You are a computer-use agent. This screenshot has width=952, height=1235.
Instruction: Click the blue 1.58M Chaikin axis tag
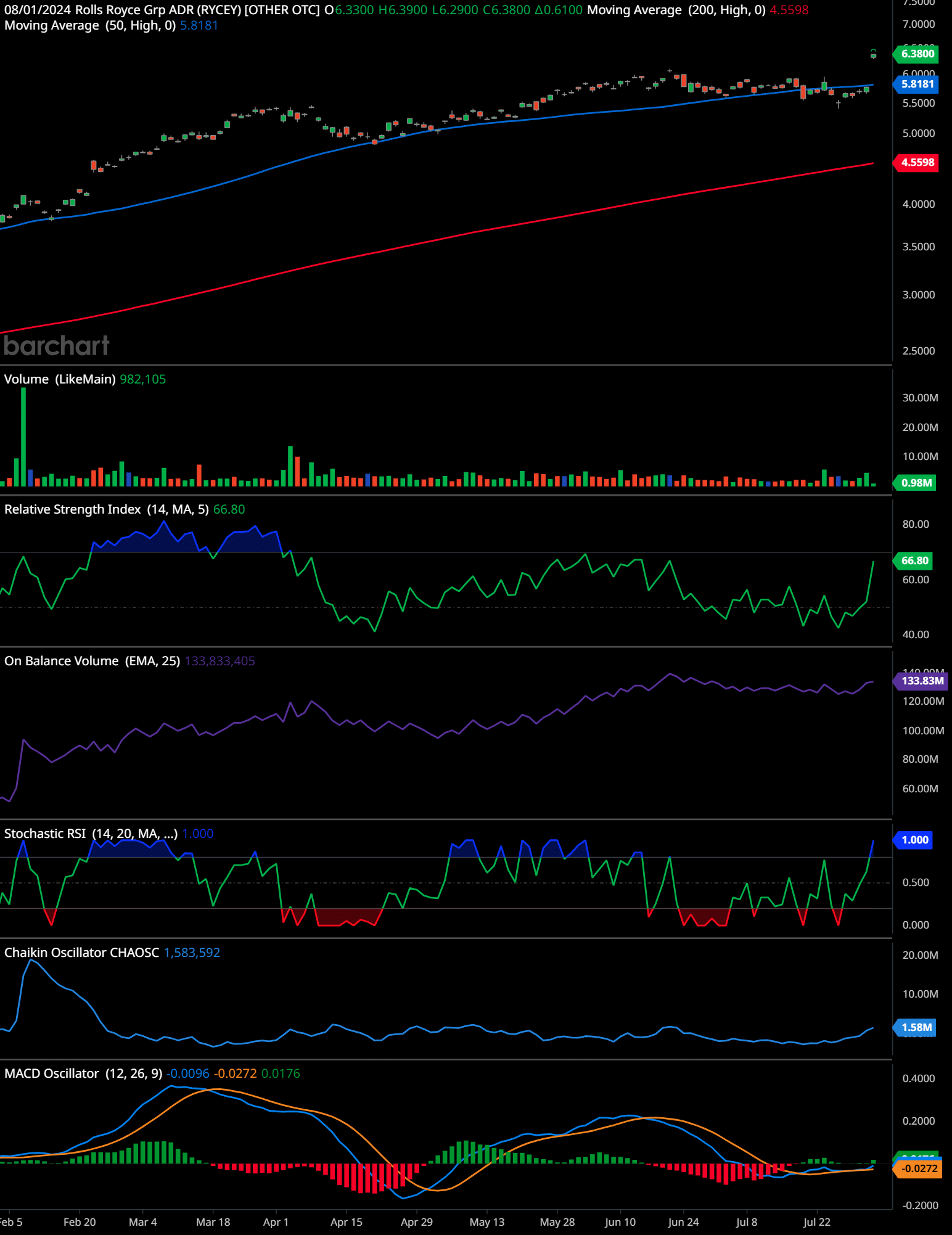pyautogui.click(x=916, y=1027)
